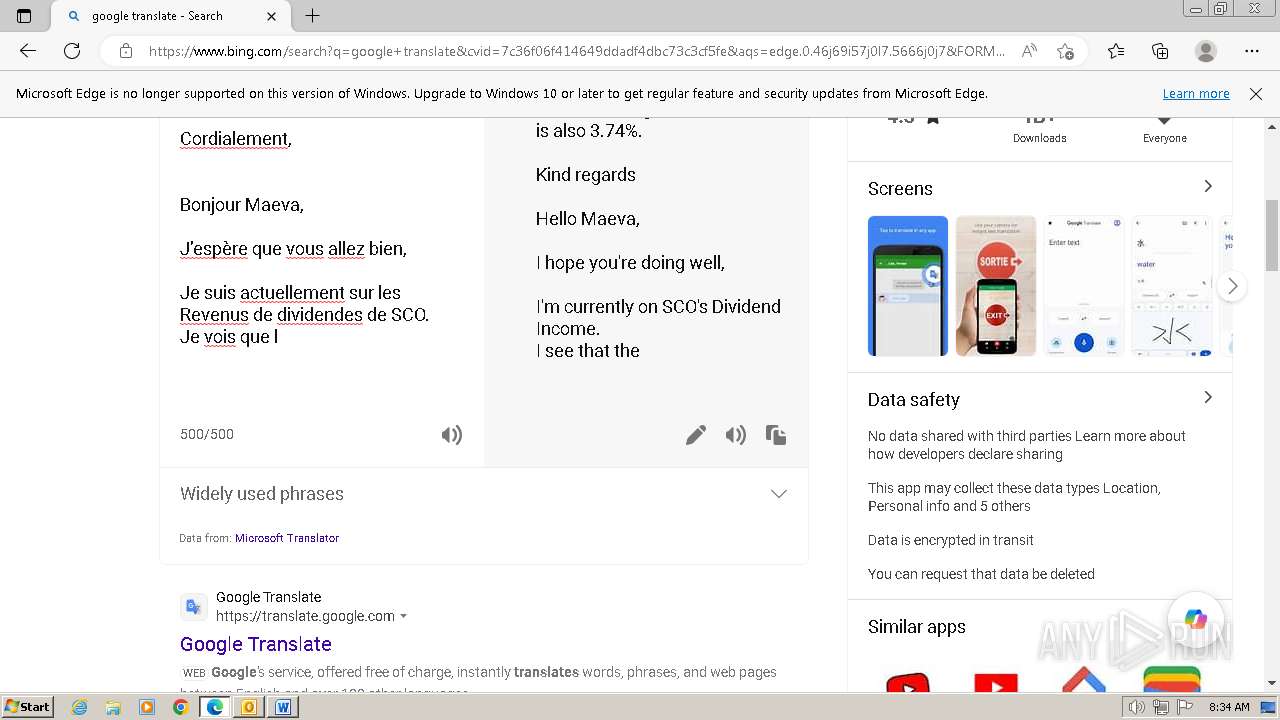The height and width of the screenshot is (720, 1280).
Task: Click the address bar URL
Action: [x=577, y=51]
